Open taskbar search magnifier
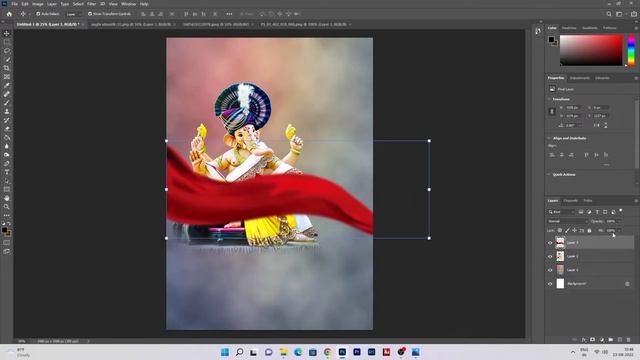The height and width of the screenshot is (360, 640). [240, 352]
